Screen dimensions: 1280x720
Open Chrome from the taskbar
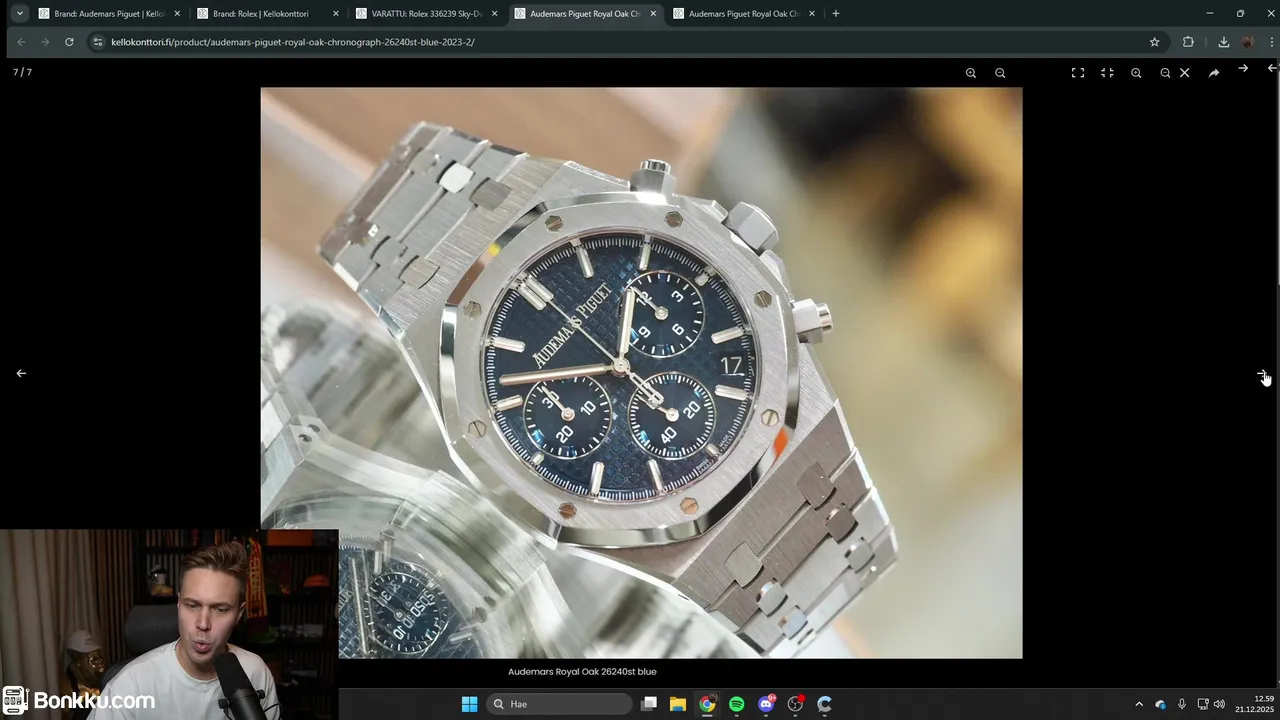coord(707,704)
